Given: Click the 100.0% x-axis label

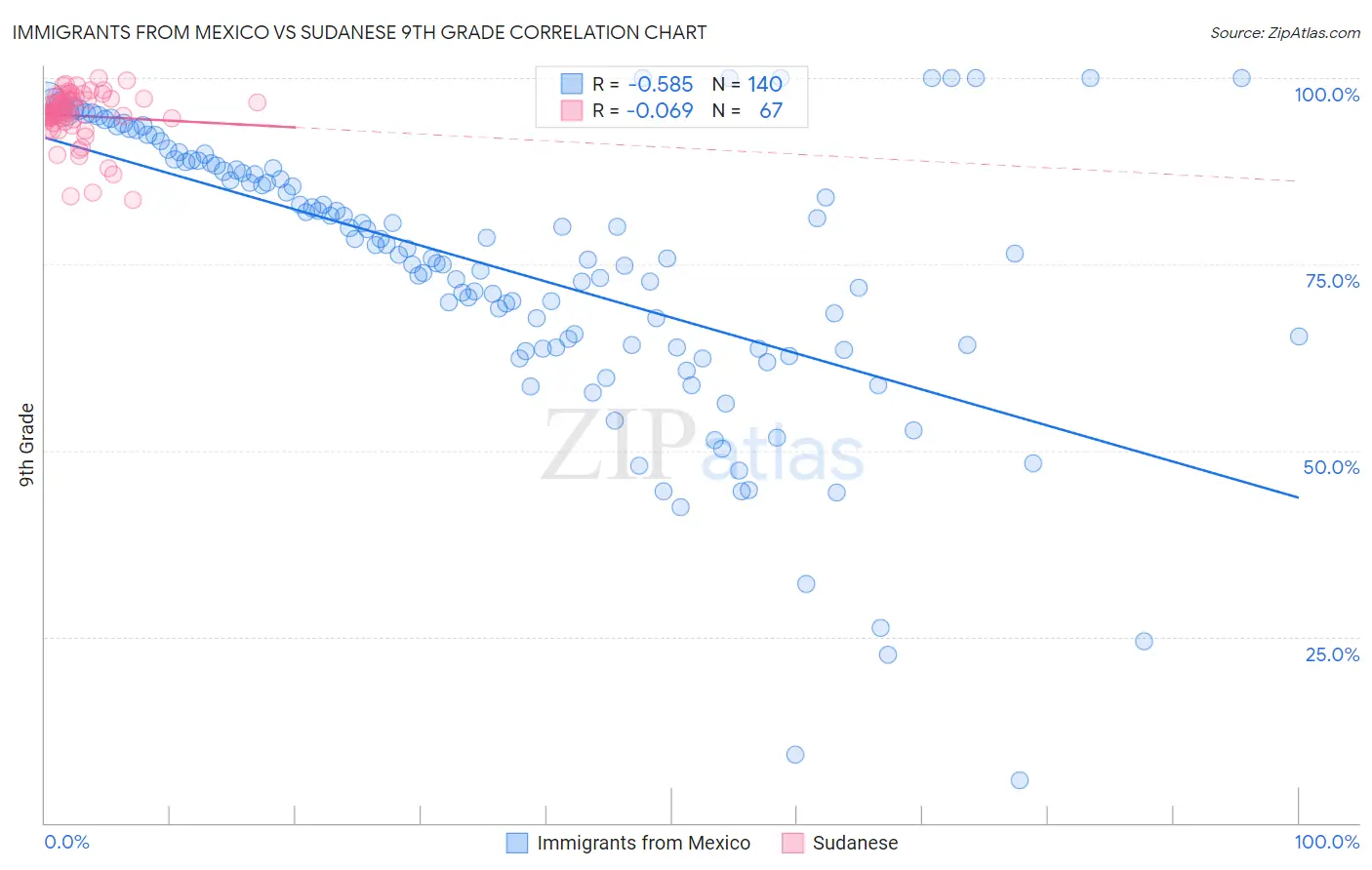Looking at the screenshot, I should (x=1326, y=842).
